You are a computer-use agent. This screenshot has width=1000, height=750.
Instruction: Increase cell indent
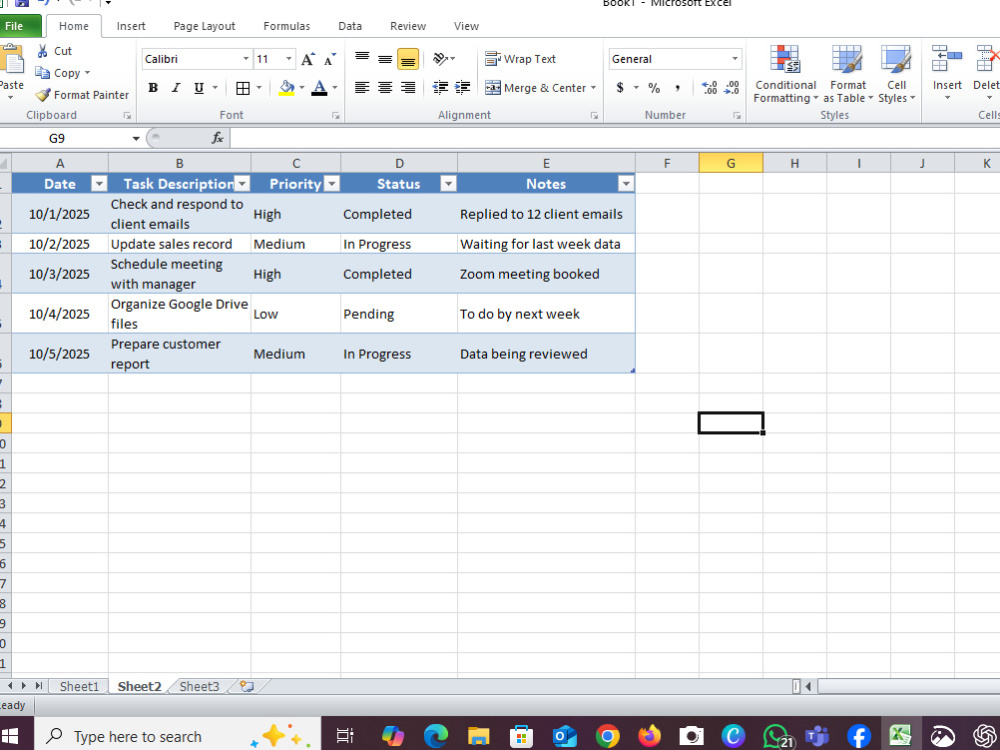pyautogui.click(x=462, y=88)
